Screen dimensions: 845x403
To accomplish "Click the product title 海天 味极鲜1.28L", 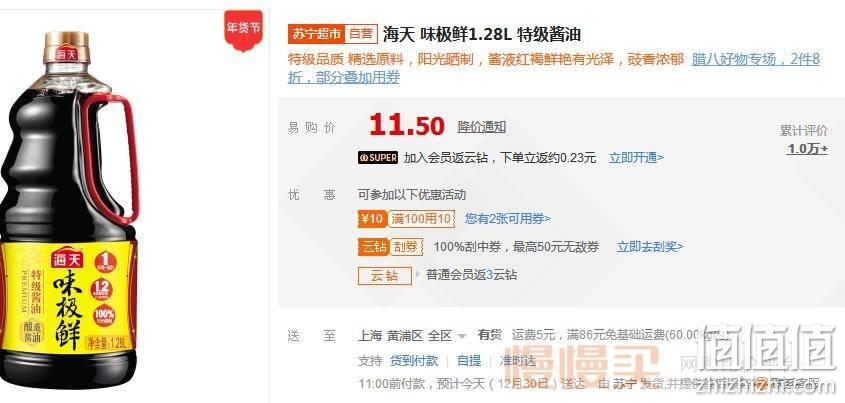I will (x=448, y=34).
